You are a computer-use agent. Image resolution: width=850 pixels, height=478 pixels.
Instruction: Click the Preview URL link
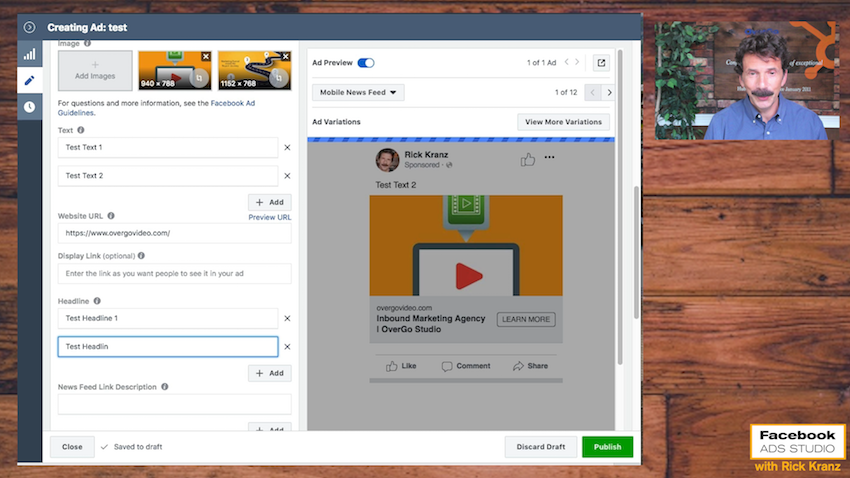pos(269,217)
